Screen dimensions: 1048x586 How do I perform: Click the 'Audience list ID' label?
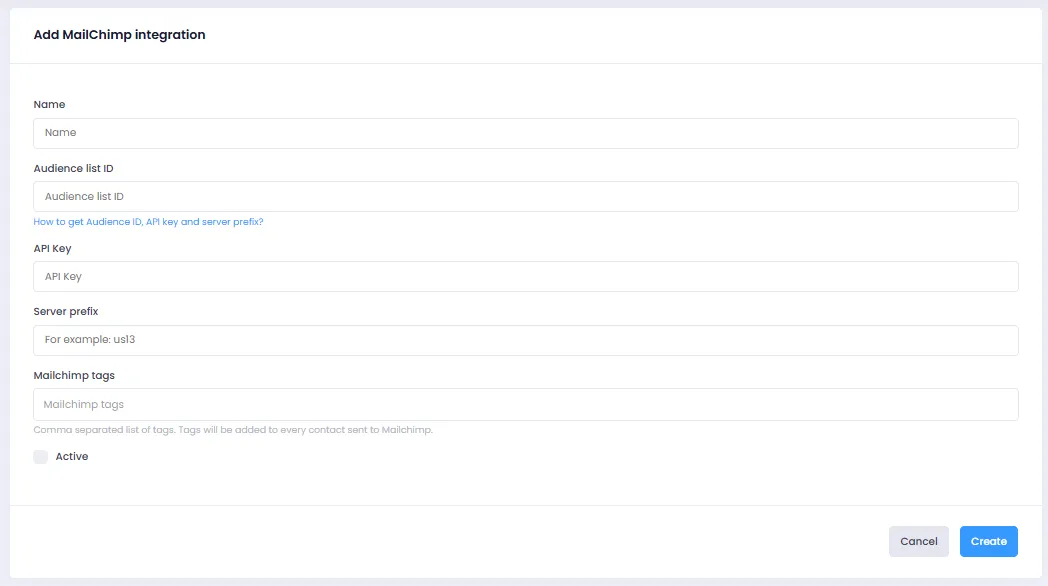tap(74, 168)
